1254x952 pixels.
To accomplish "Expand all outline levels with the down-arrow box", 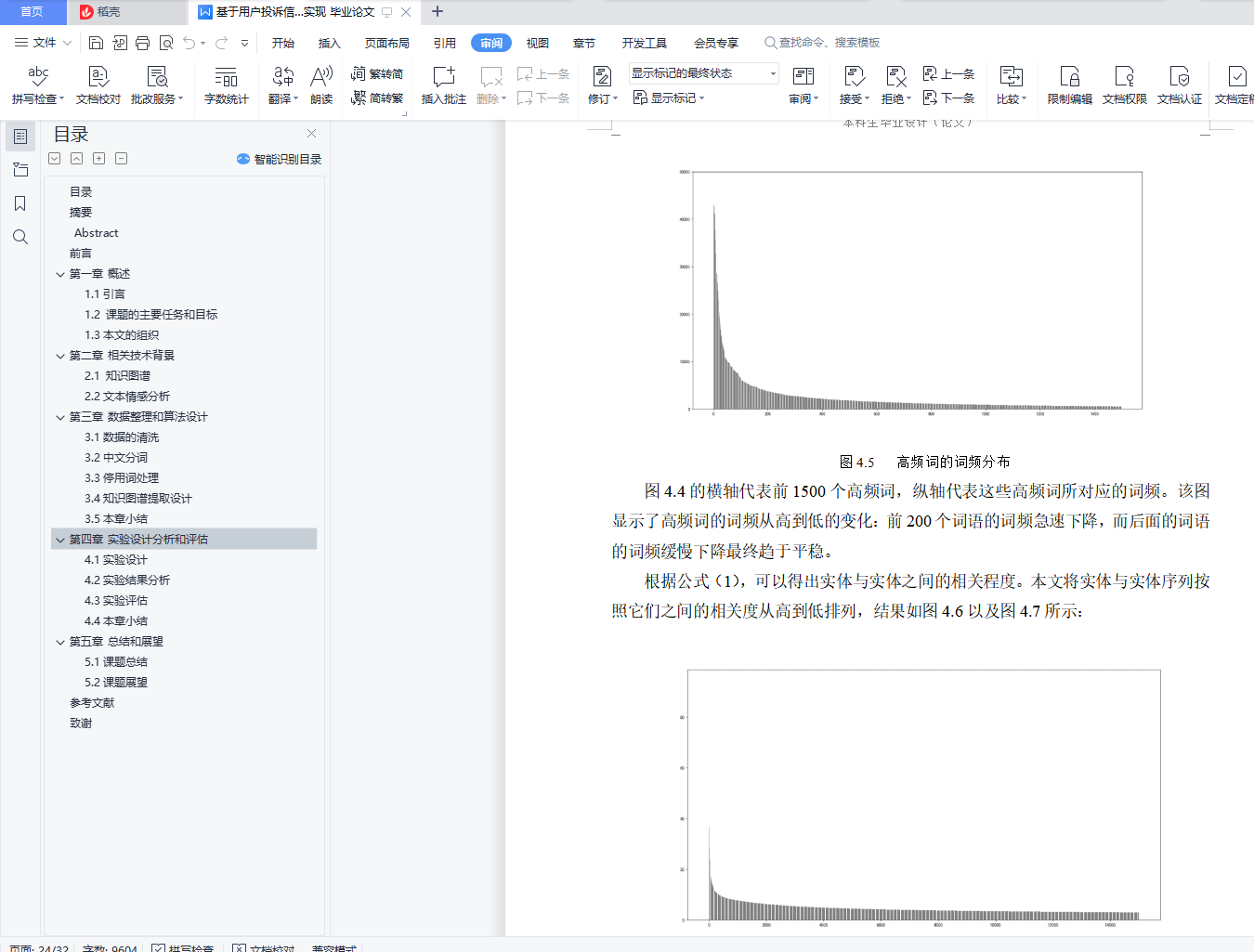I will pos(55,159).
